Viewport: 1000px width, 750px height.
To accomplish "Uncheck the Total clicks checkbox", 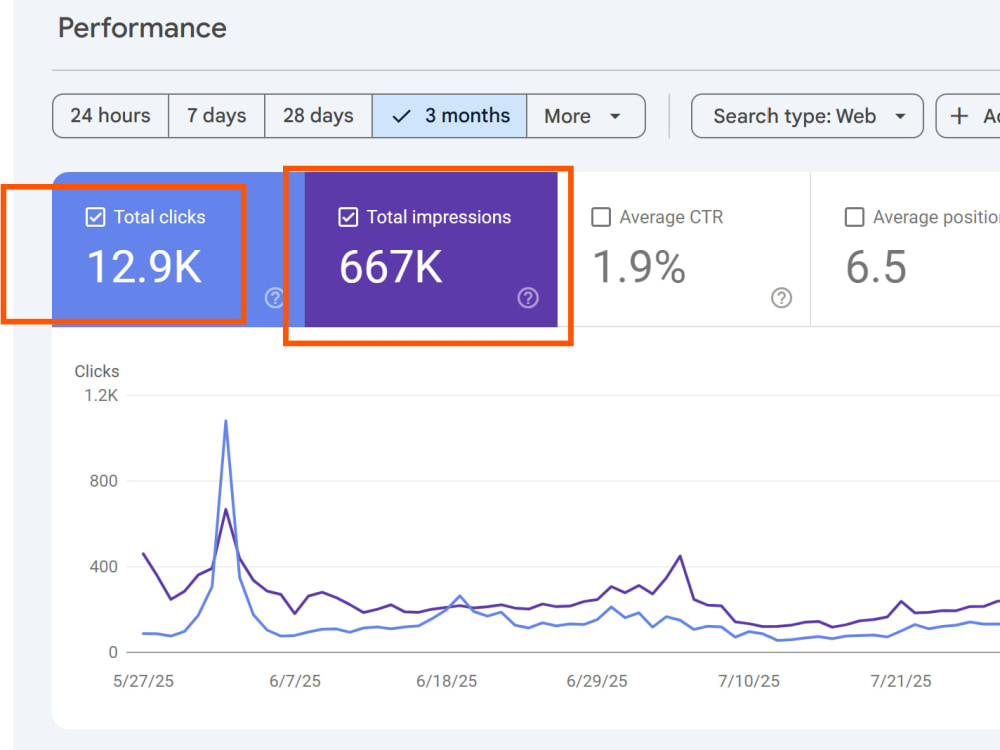I will [x=95, y=217].
